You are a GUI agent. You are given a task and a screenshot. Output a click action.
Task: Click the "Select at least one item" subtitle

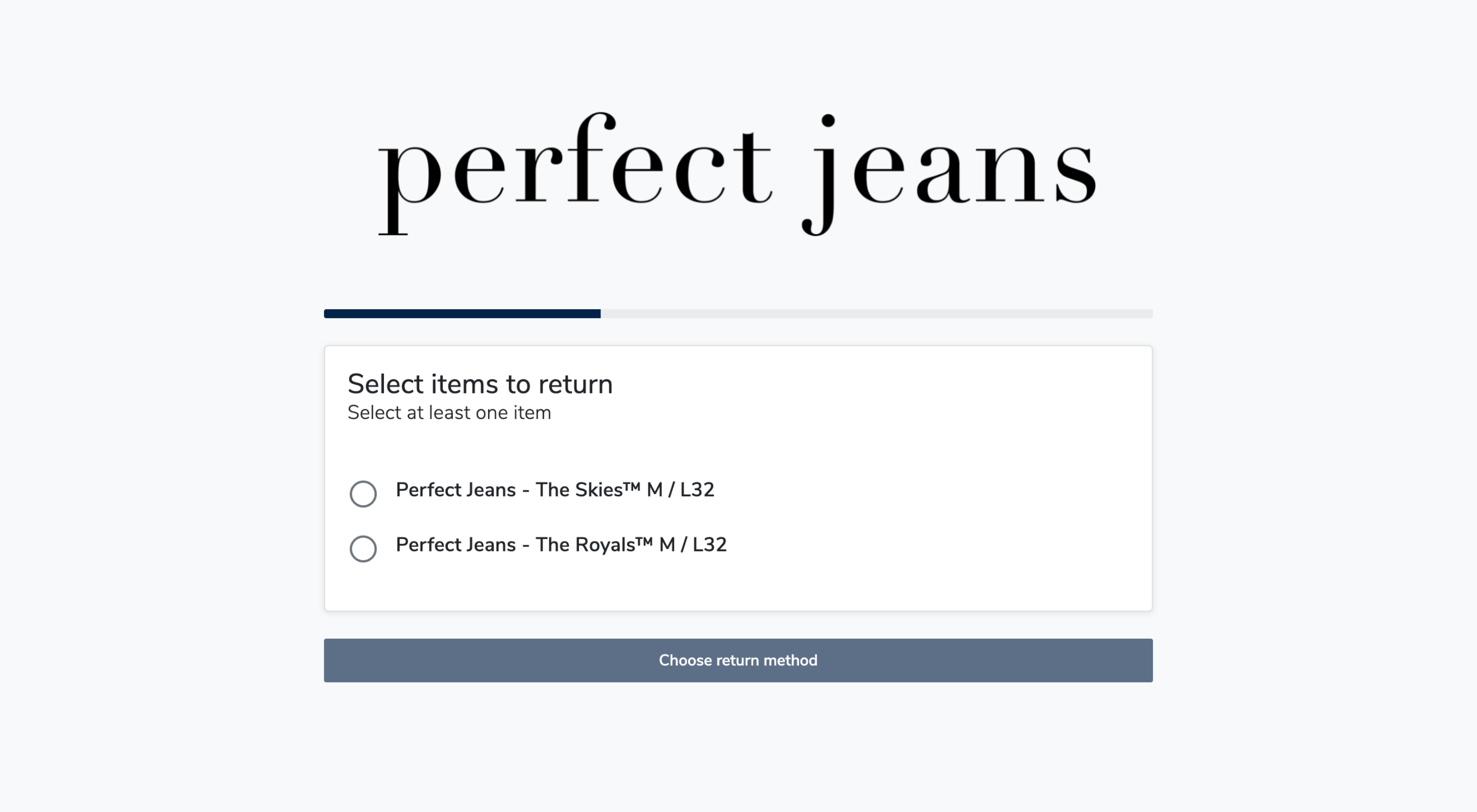tap(449, 413)
